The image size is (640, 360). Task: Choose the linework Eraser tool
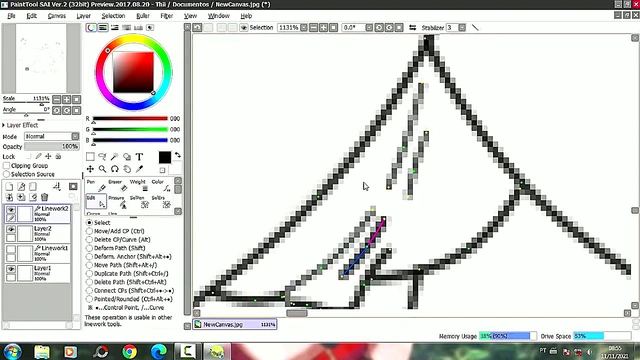117,185
